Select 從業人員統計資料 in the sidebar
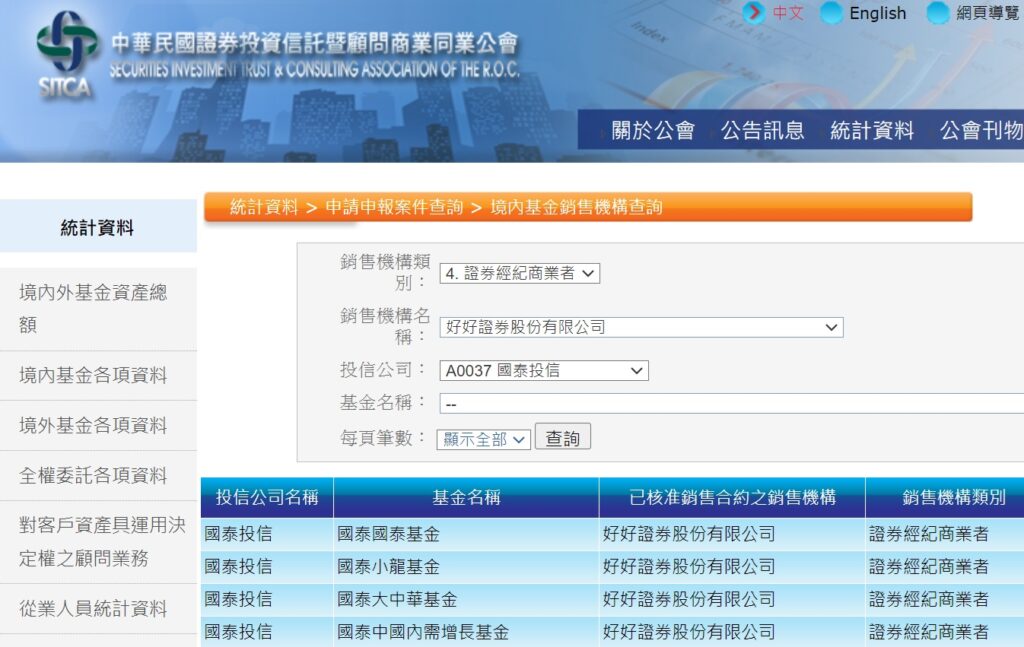 click(x=98, y=609)
